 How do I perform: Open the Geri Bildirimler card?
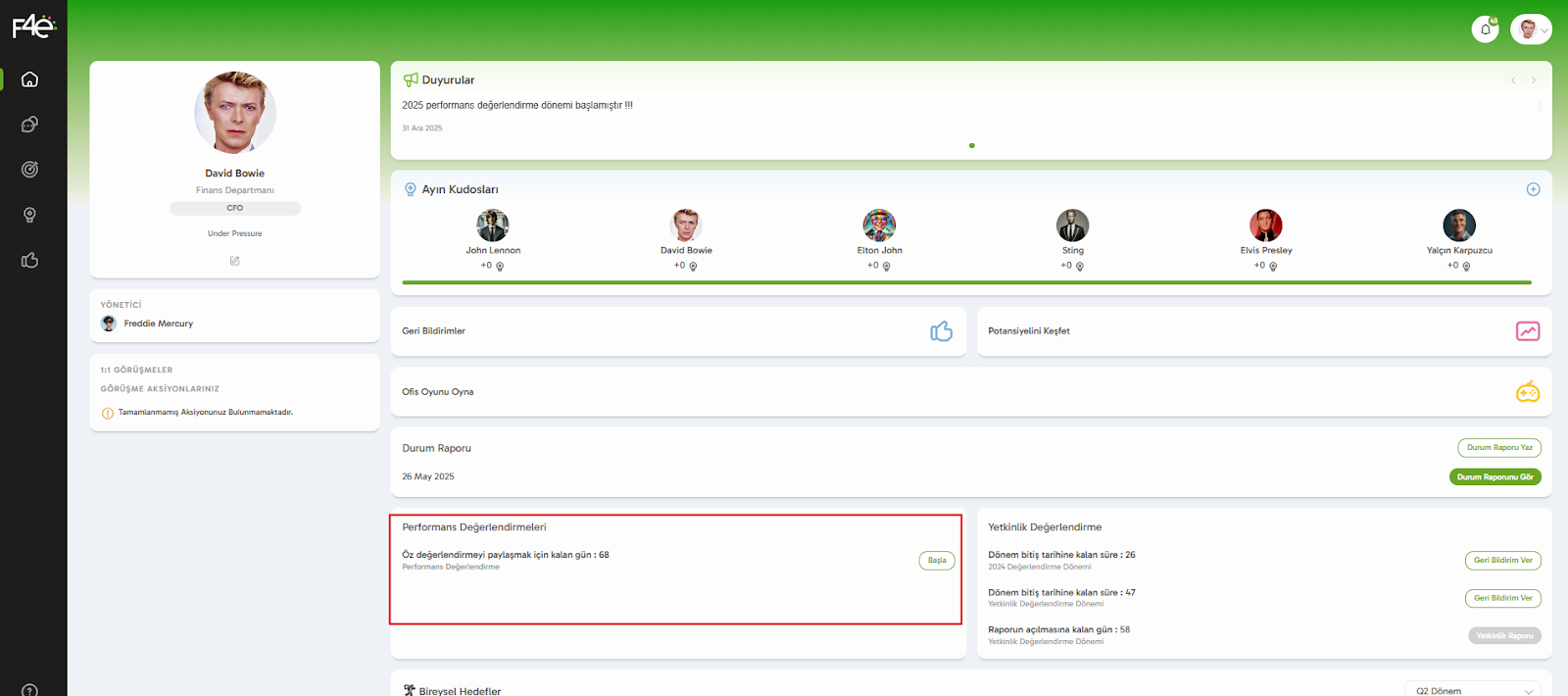click(677, 331)
